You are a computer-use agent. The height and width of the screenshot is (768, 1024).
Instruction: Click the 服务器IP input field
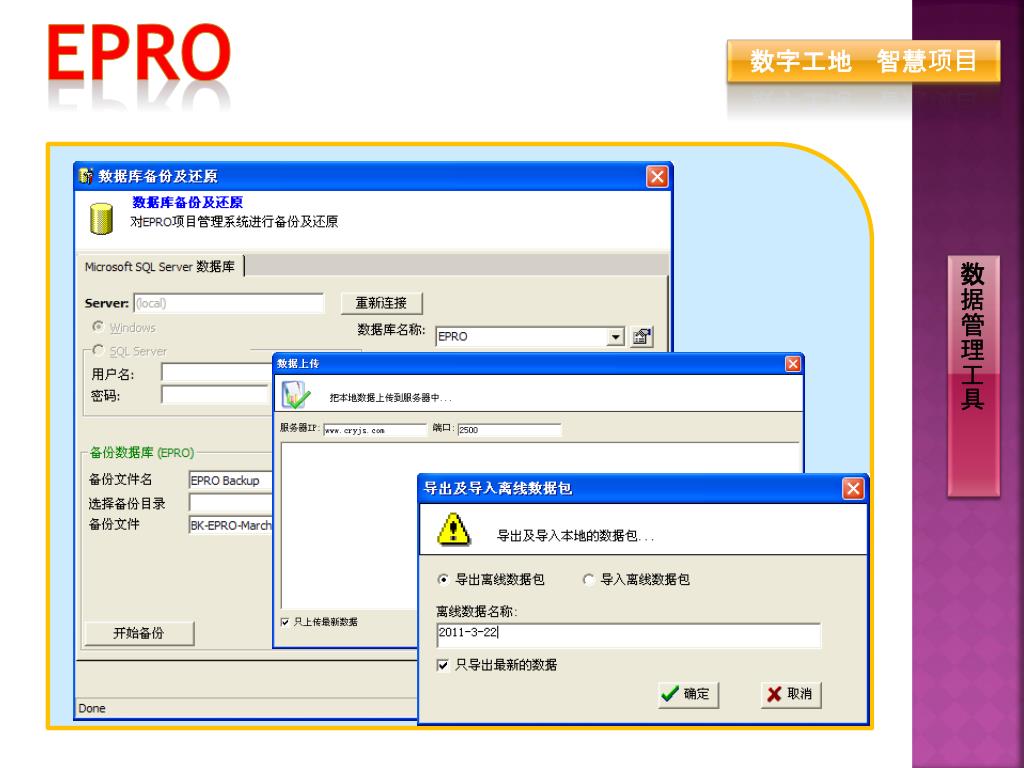pyautogui.click(x=375, y=430)
